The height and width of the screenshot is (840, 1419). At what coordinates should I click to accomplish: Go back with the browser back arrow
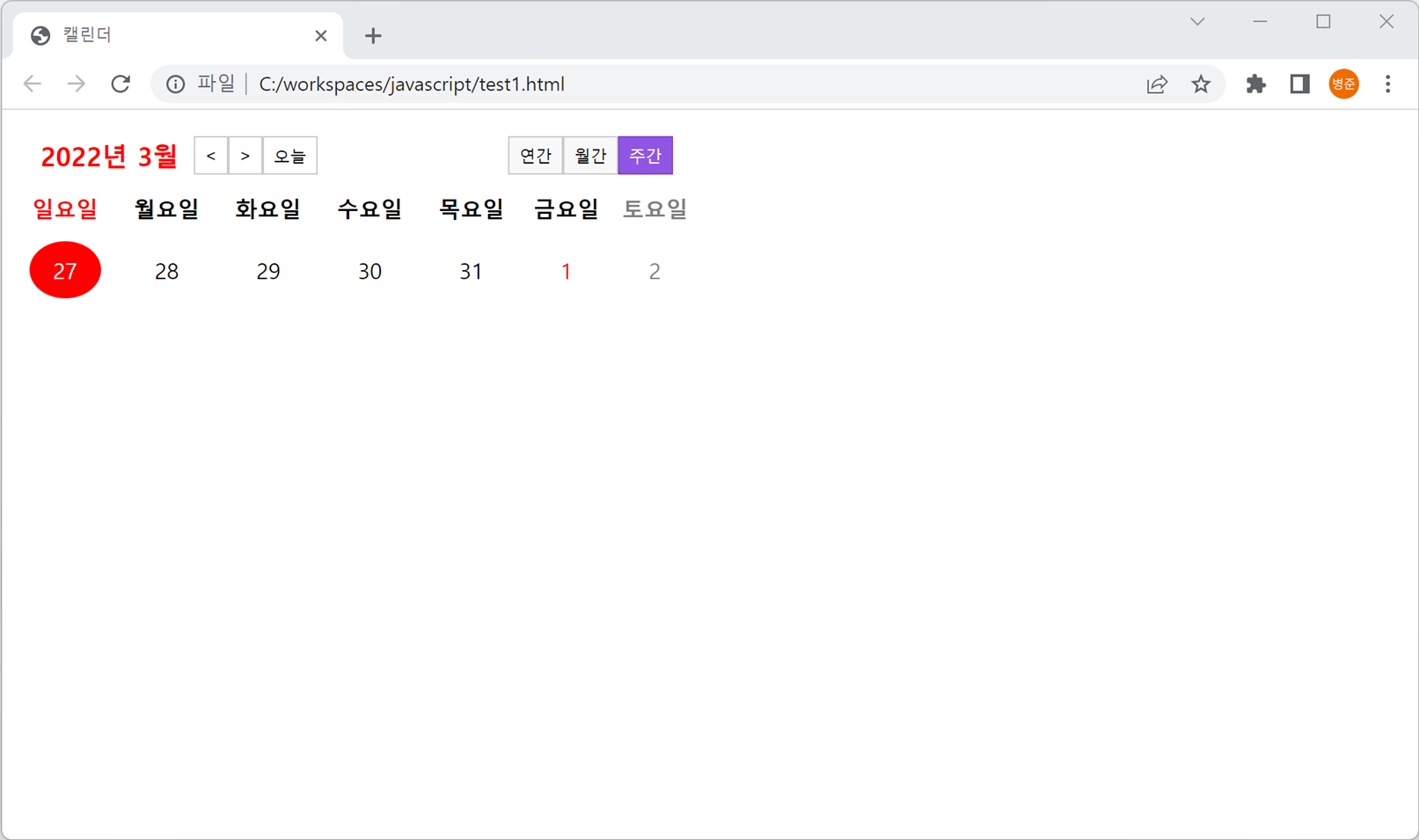point(33,84)
